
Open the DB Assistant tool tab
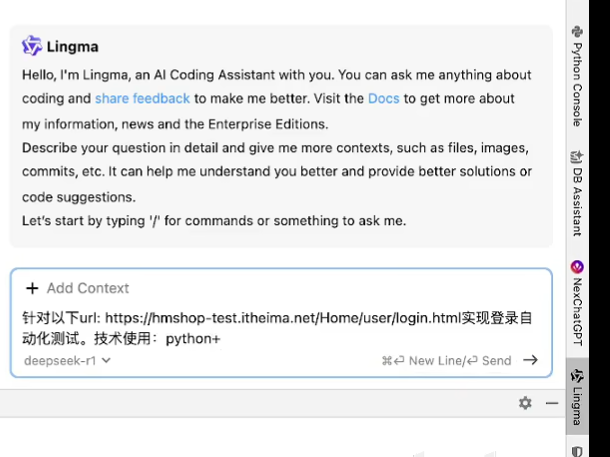click(x=577, y=200)
